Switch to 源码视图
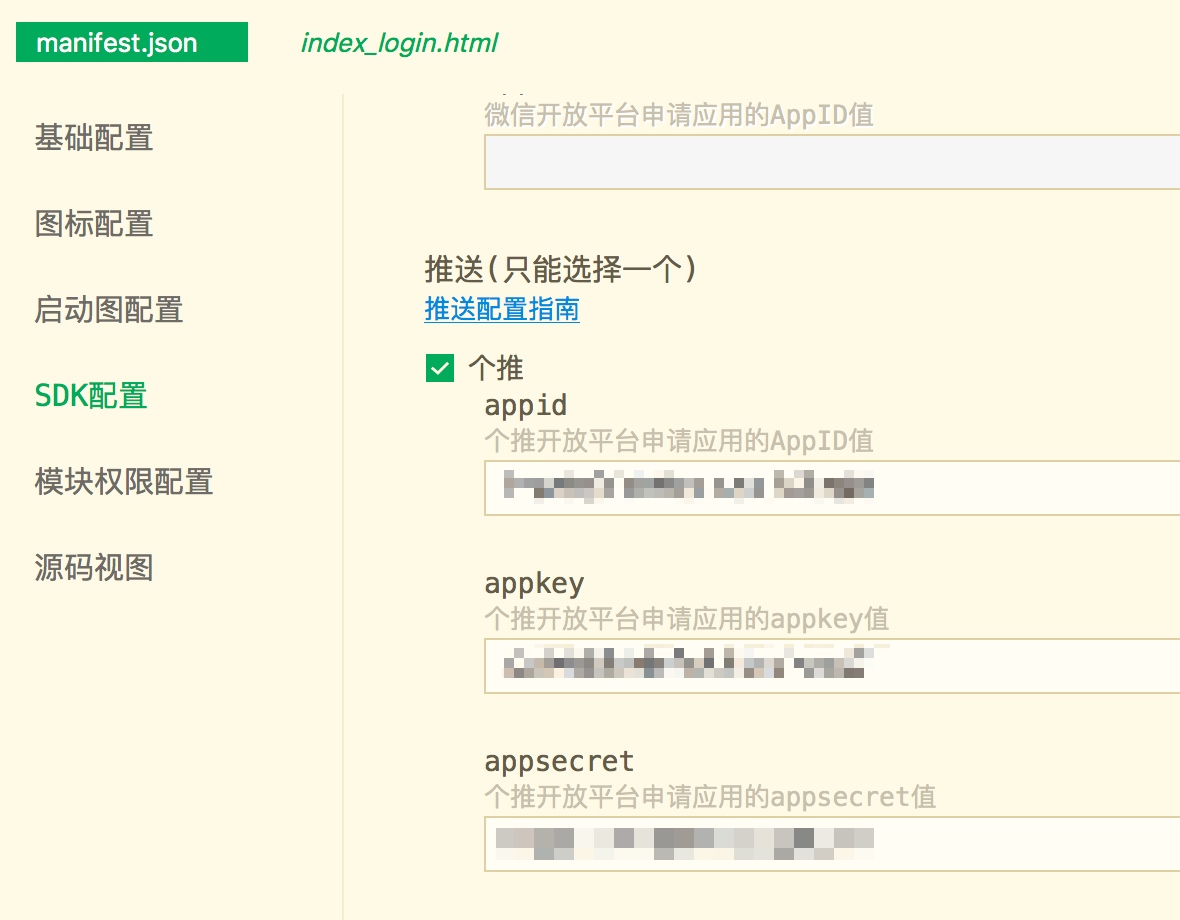 tap(94, 568)
